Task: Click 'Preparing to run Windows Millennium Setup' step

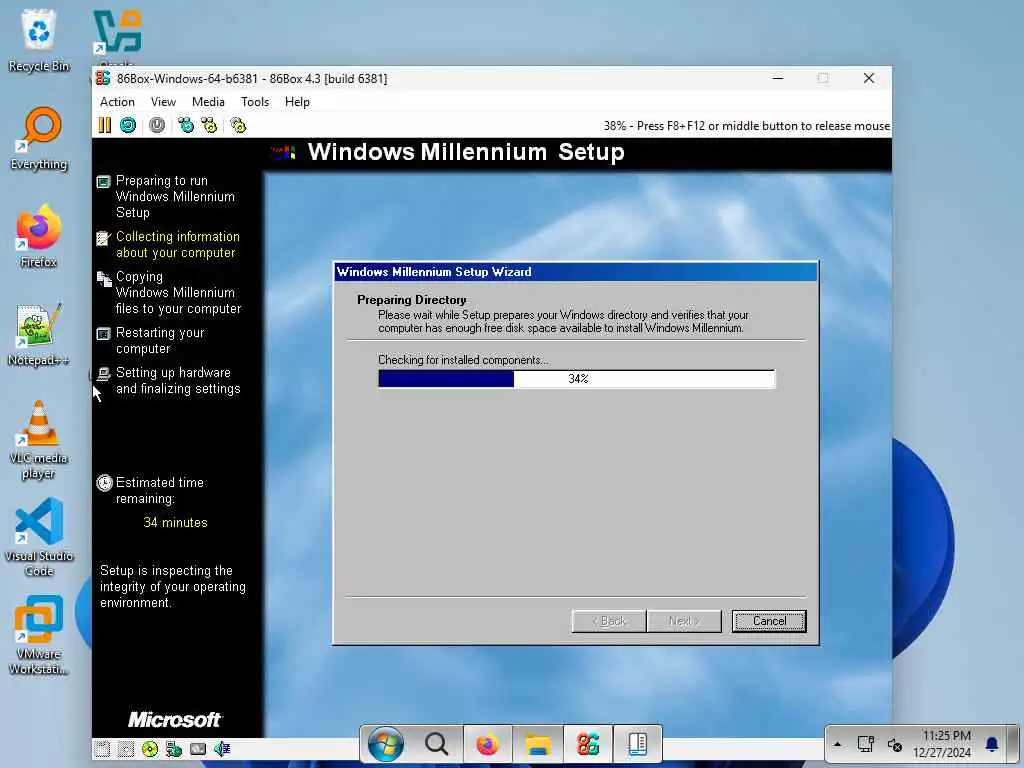Action: (175, 197)
